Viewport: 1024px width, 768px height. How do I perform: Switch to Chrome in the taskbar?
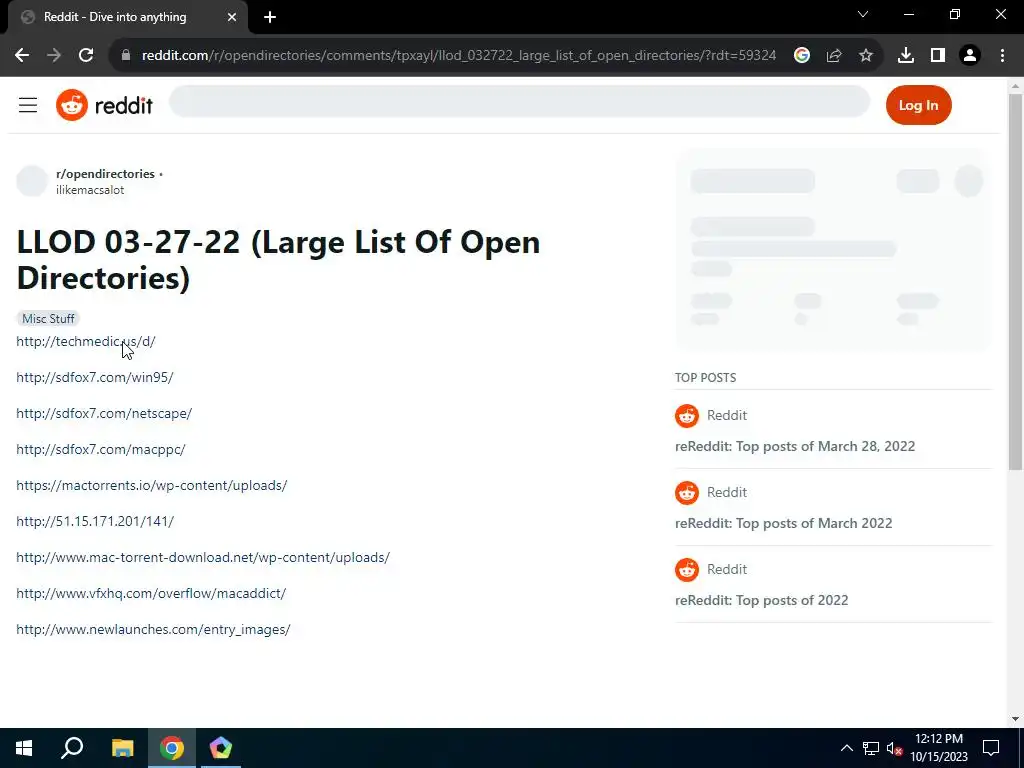click(x=172, y=748)
